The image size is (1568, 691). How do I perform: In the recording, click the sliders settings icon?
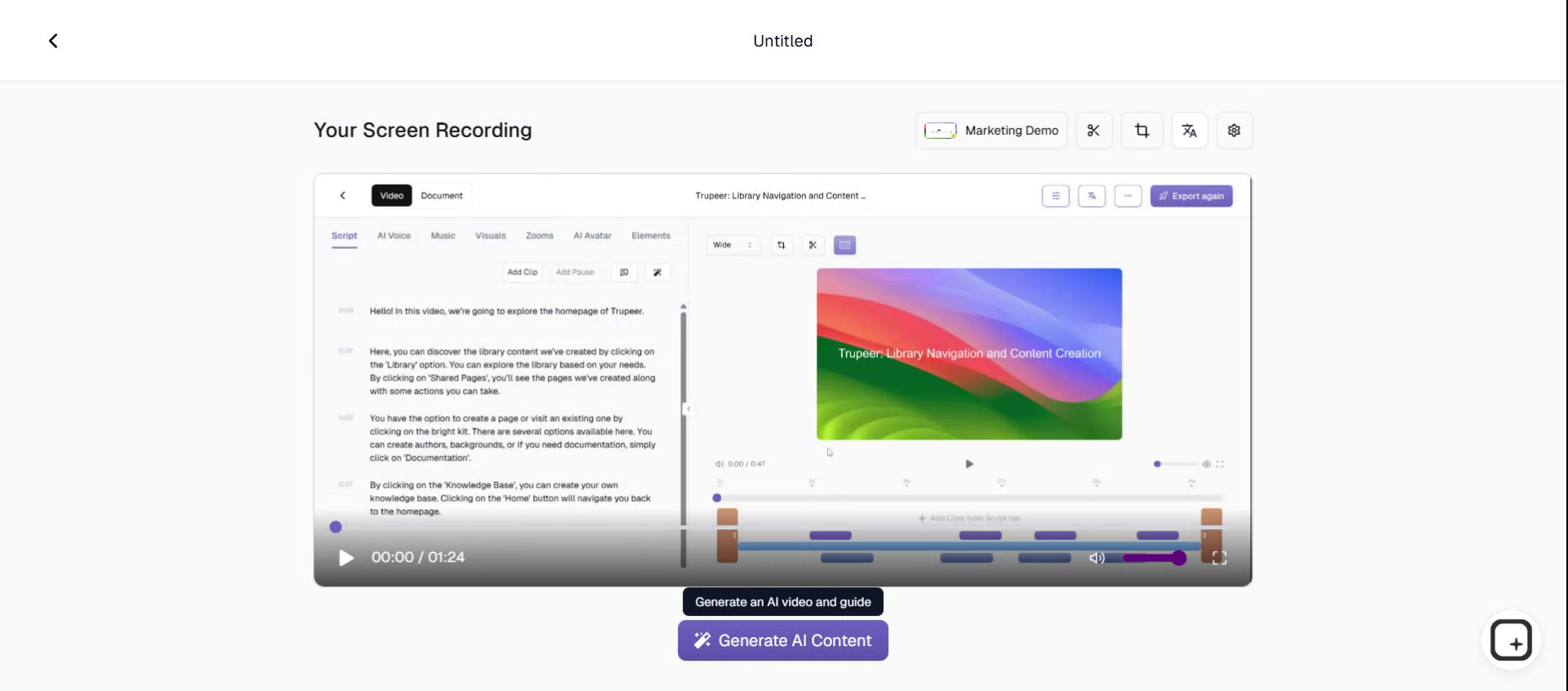click(x=1055, y=196)
